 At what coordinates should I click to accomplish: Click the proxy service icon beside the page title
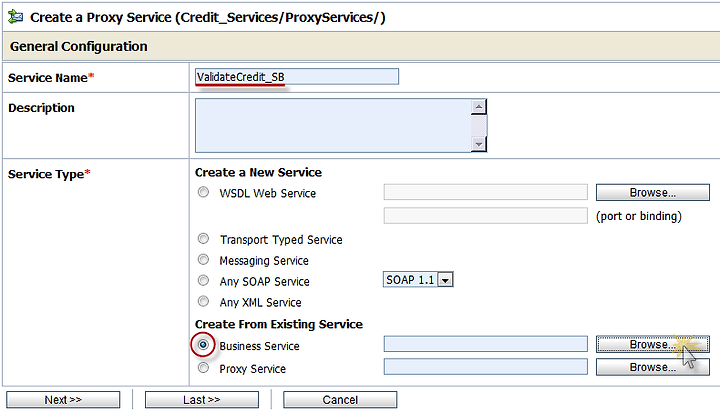pos(15,17)
